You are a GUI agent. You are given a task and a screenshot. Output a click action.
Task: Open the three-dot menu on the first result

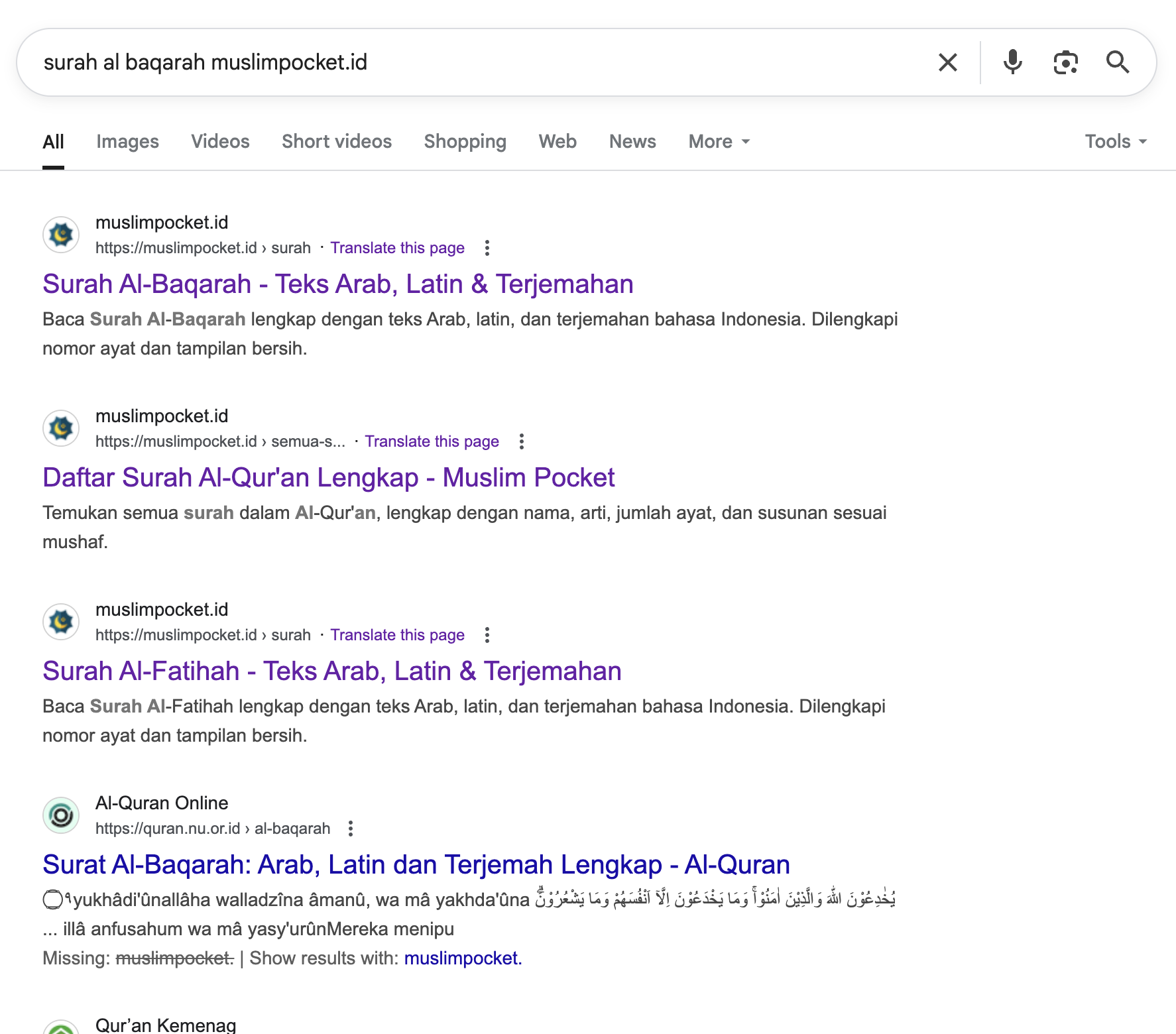click(488, 248)
